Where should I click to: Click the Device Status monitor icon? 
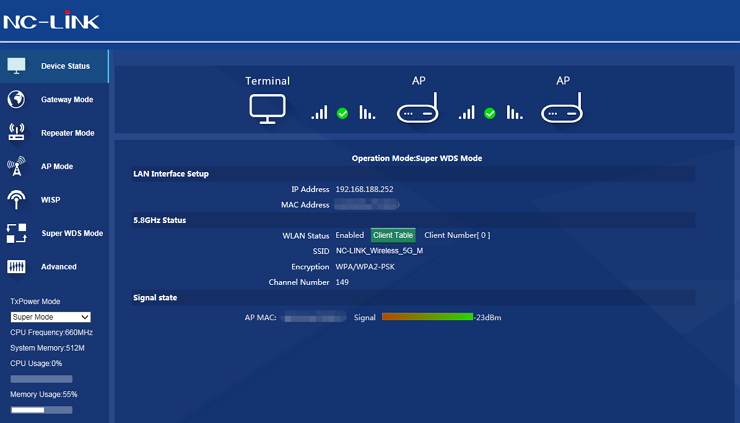(16, 66)
